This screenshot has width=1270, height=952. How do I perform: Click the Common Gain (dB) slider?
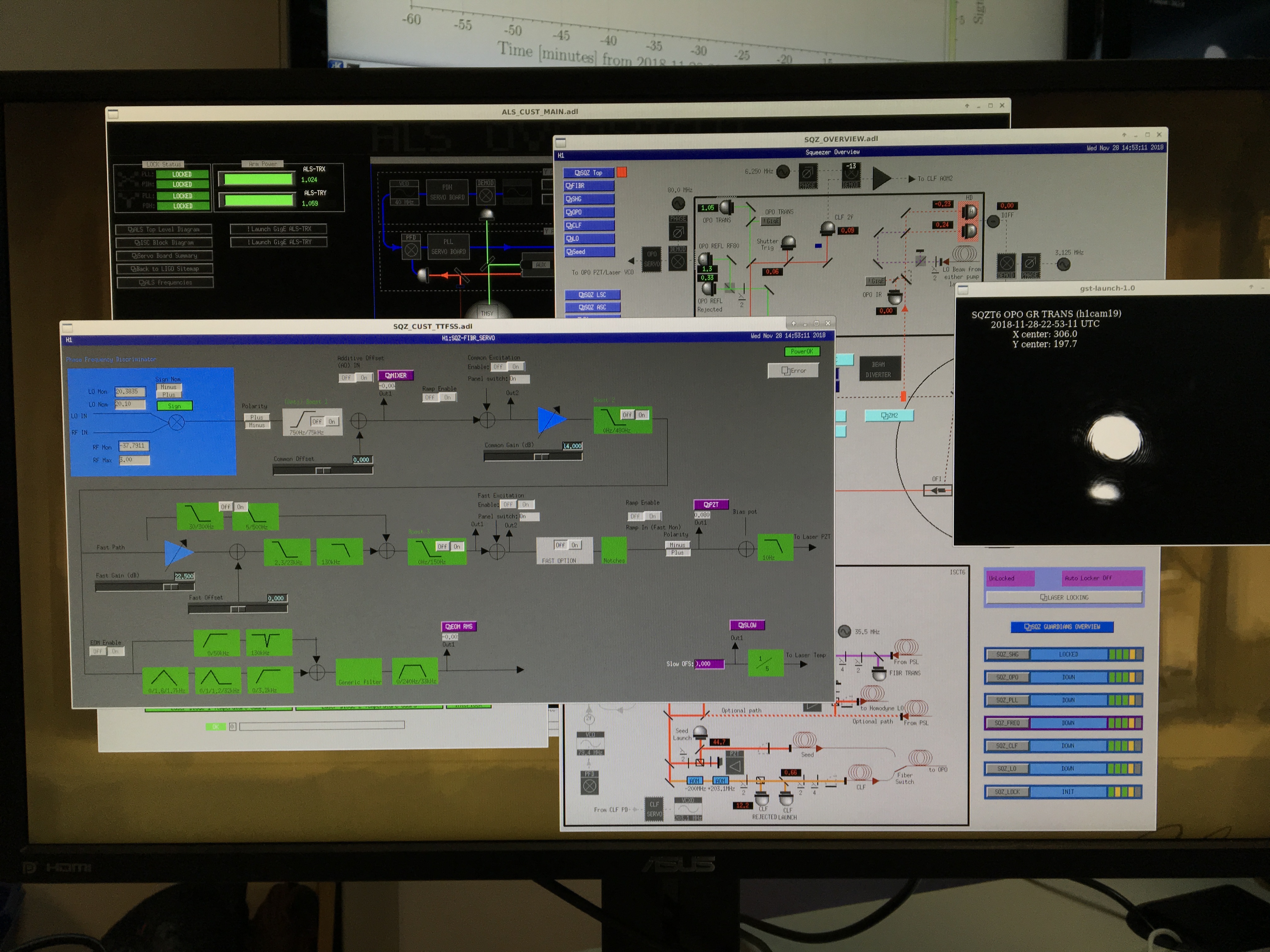tap(533, 457)
